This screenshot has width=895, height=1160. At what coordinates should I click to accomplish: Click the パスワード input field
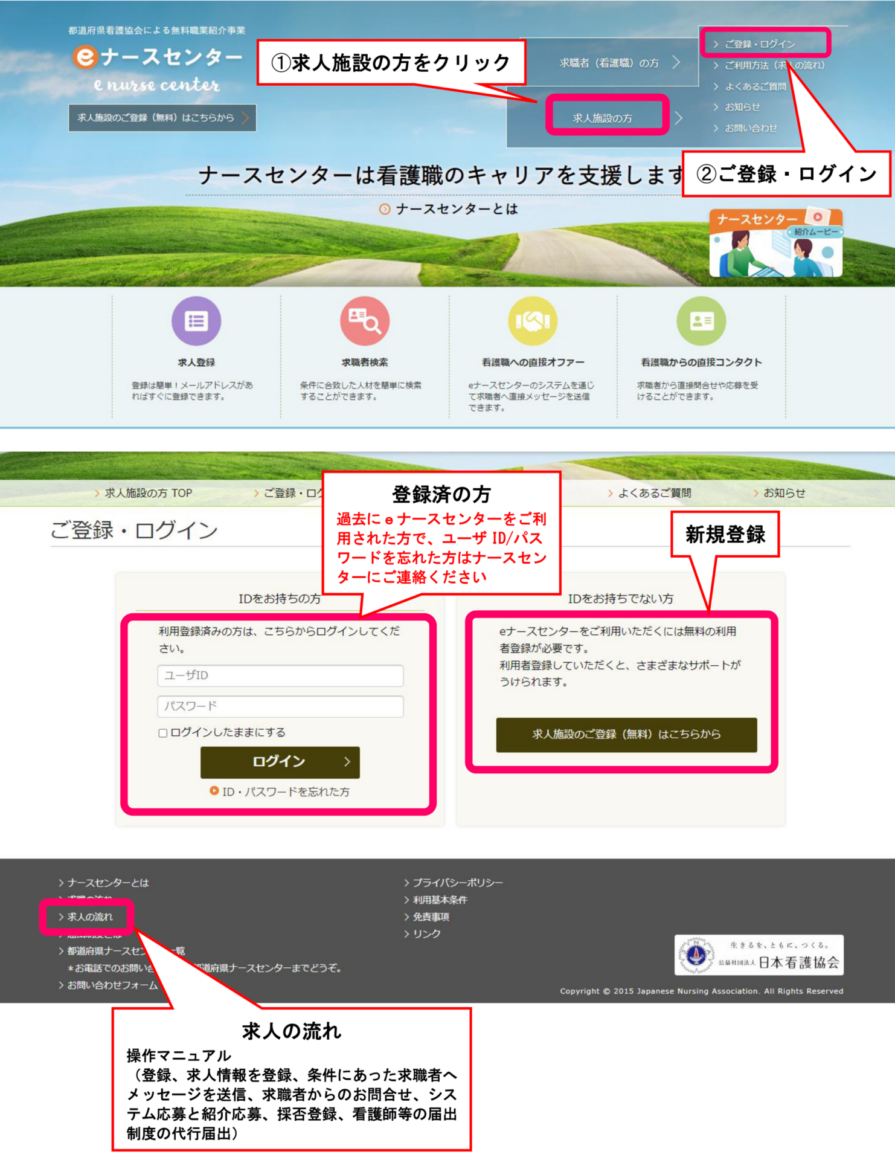(280, 707)
